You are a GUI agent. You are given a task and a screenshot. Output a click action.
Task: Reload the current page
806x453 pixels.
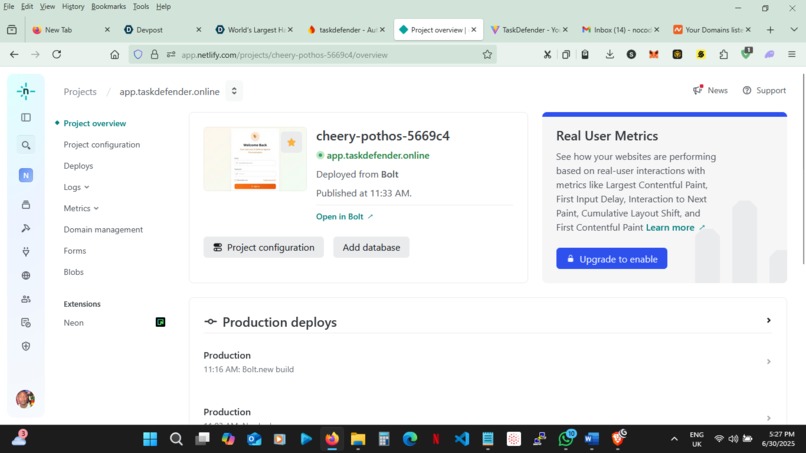tap(57, 55)
